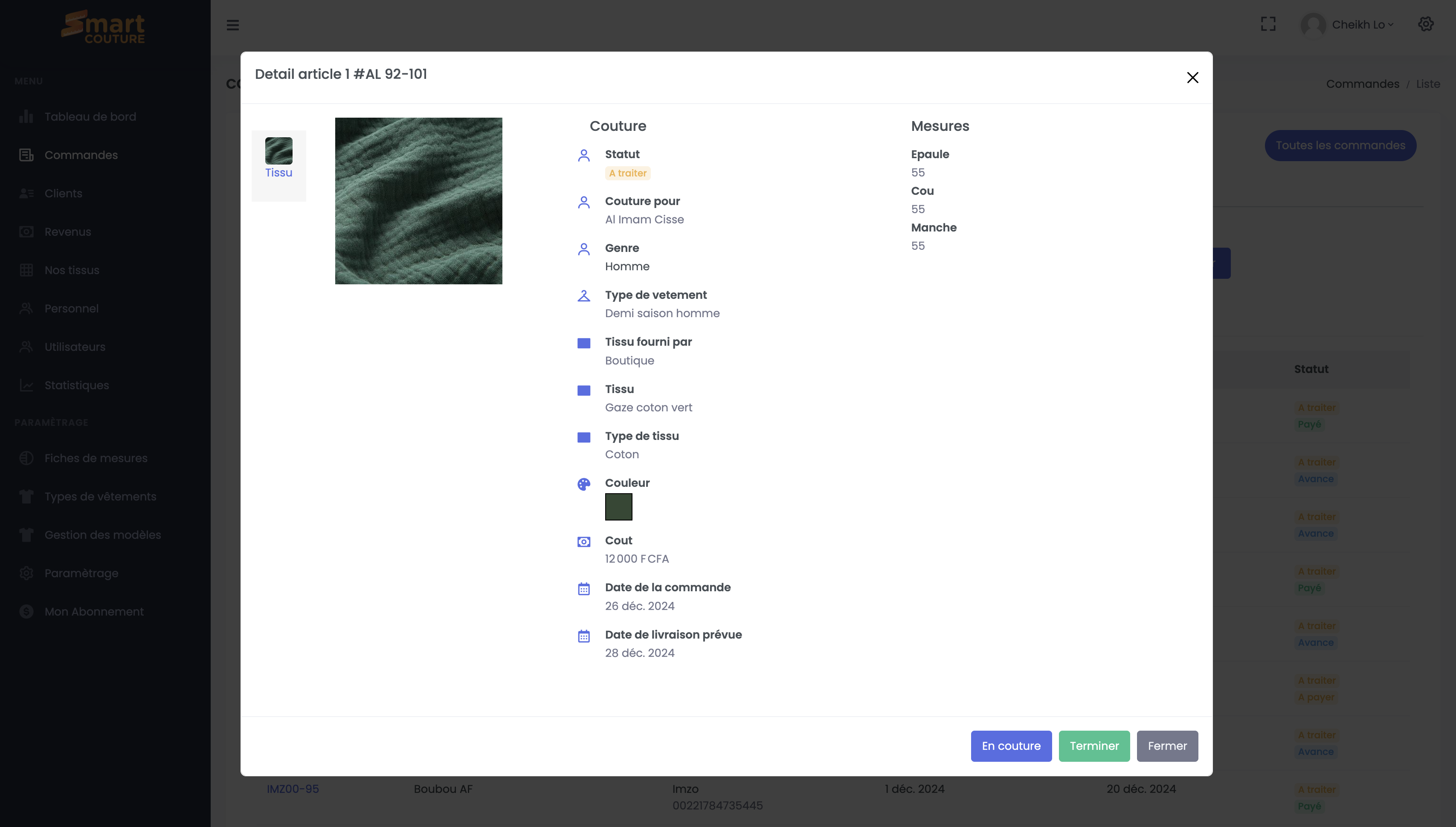Click the grey Fermer button

(x=1167, y=746)
